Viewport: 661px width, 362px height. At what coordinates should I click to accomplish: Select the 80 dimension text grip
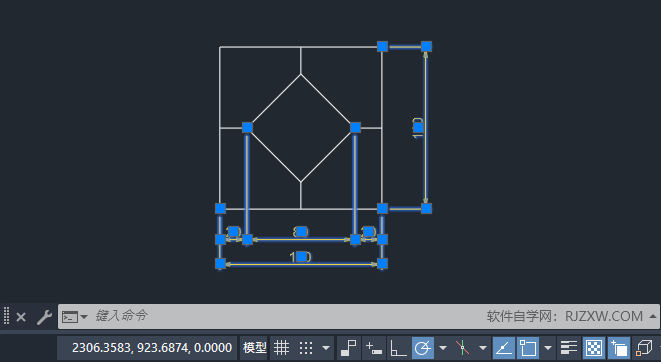tap(301, 231)
